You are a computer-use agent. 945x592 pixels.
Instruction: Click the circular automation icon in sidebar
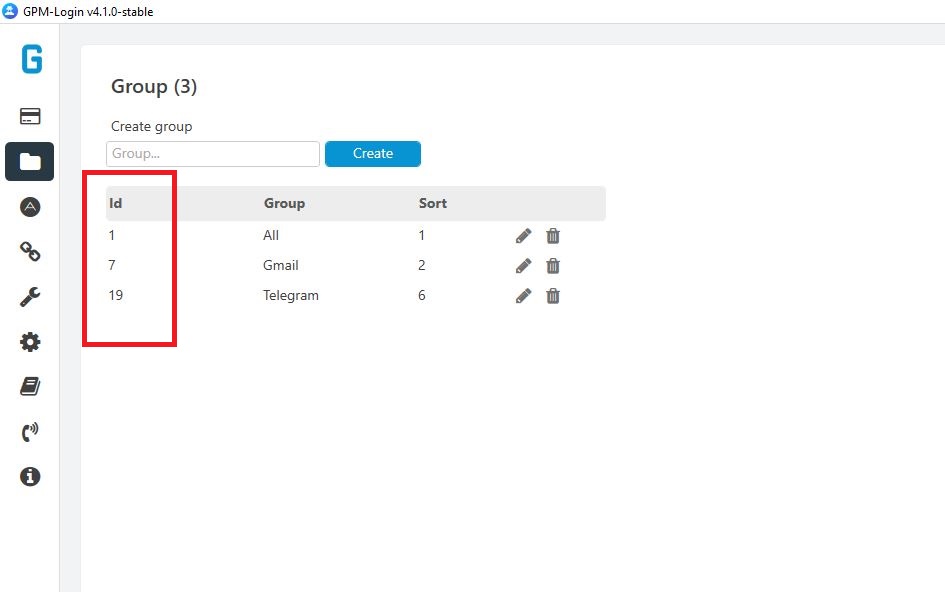coord(30,207)
